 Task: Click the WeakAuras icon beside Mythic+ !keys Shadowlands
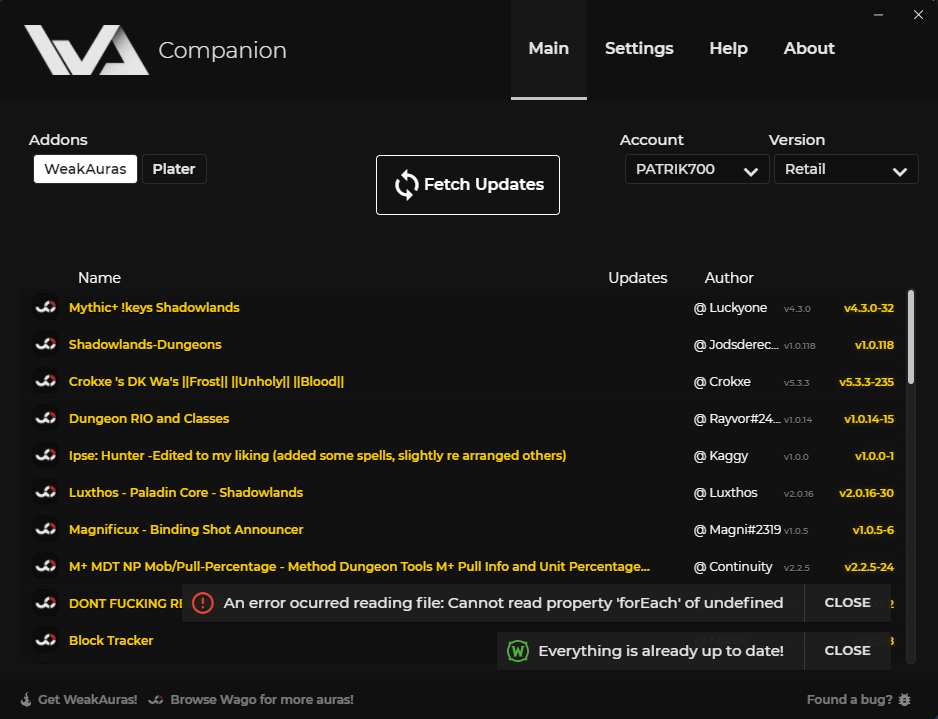pos(45,307)
